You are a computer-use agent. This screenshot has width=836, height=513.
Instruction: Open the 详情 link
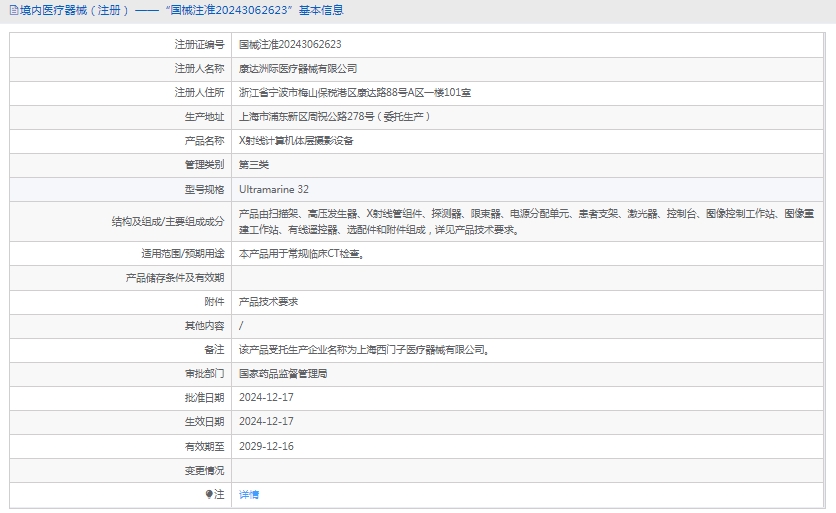coord(249,495)
